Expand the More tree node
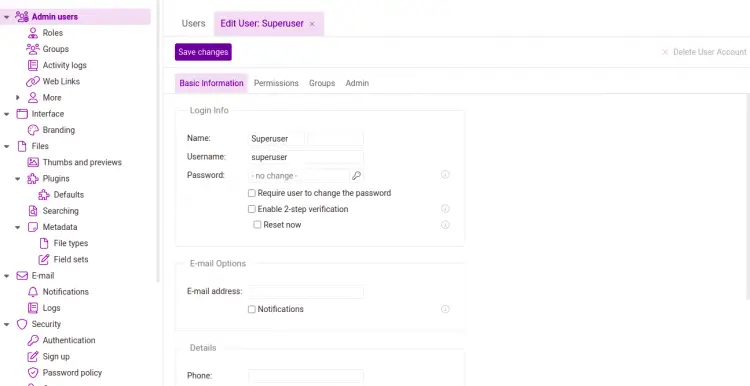Viewport: 750px width, 386px height. 18,98
